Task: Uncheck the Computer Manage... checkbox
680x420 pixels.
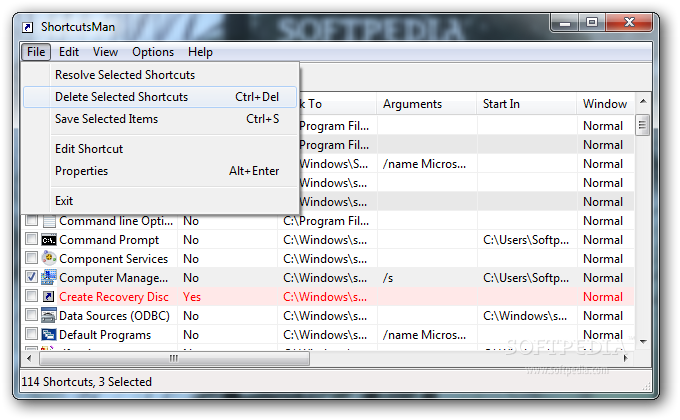Action: pyautogui.click(x=31, y=277)
